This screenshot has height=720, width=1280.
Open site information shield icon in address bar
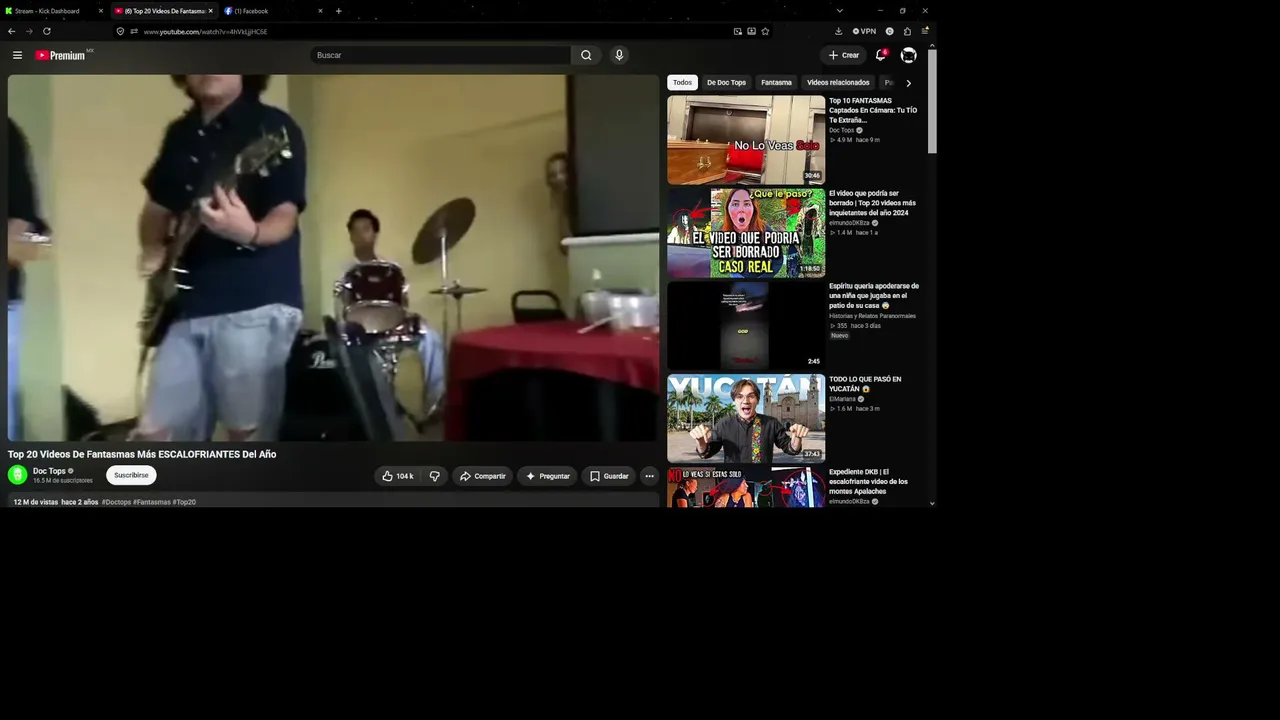coord(120,31)
